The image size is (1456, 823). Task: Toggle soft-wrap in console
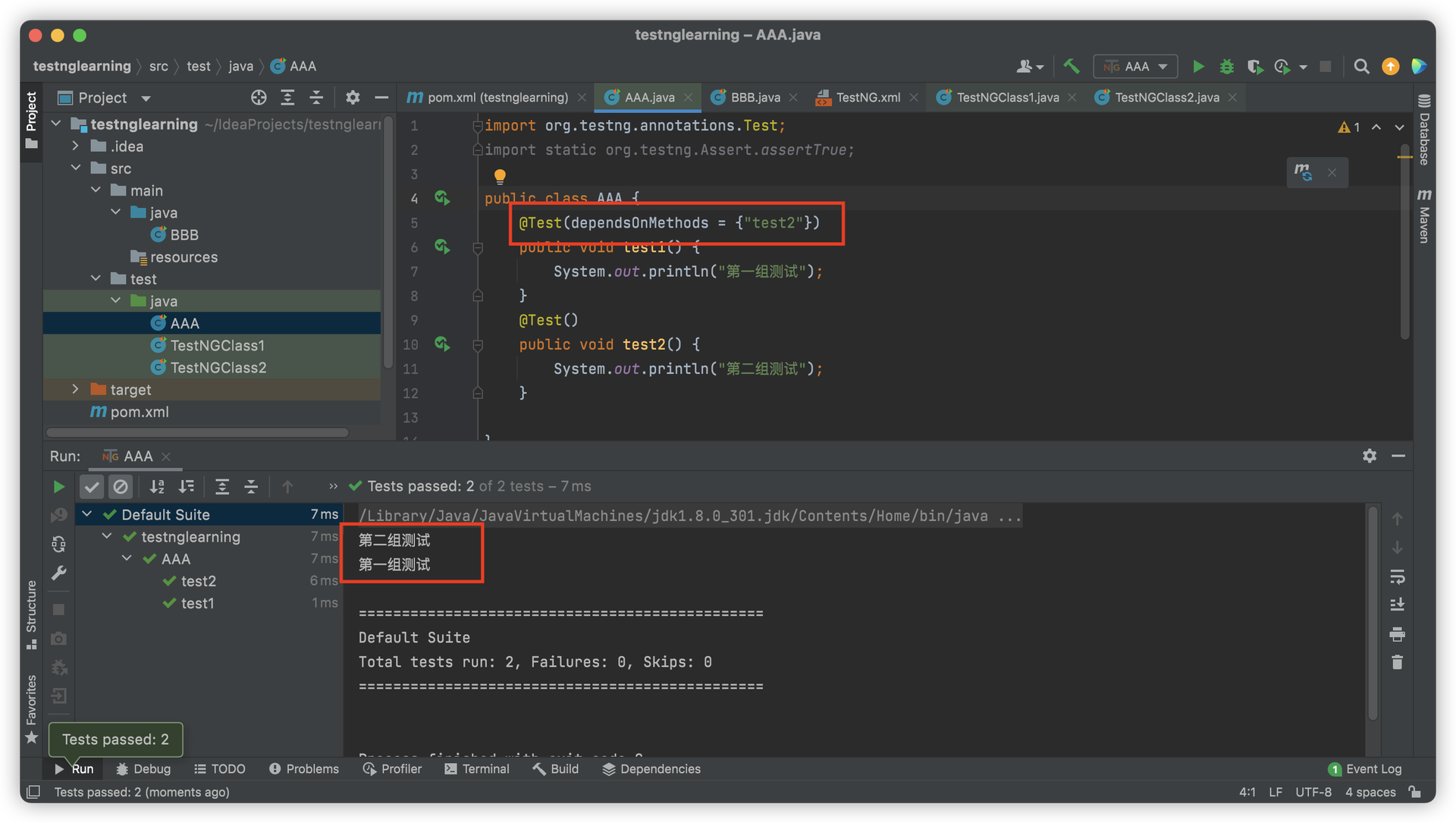coord(1398,576)
